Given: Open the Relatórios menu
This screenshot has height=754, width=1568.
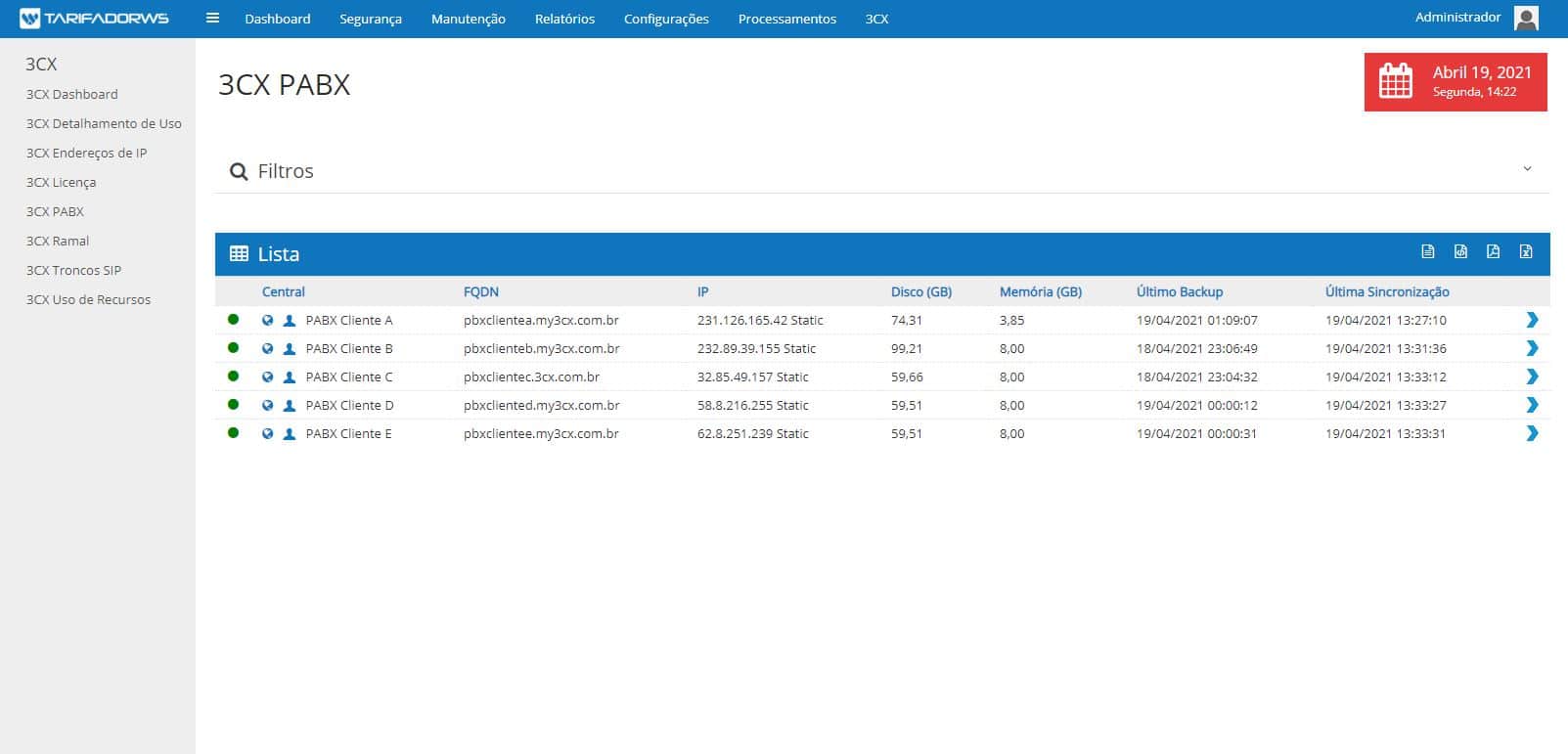Looking at the screenshot, I should 564,19.
